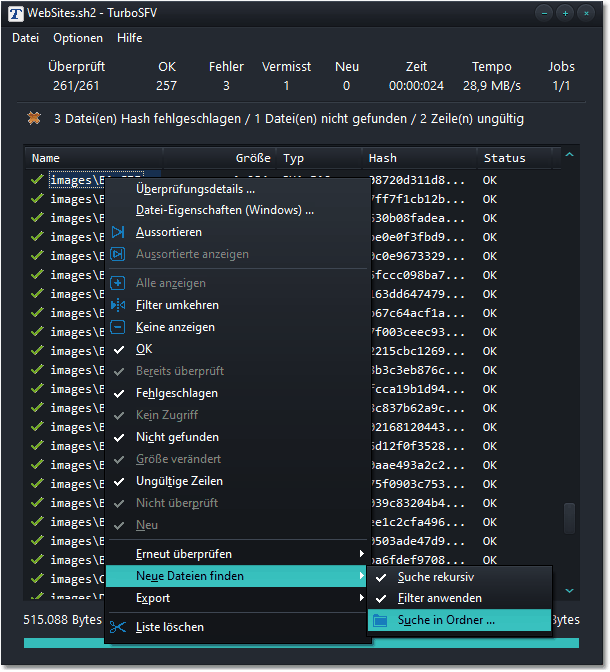Toggle Suche rekursiv option

click(x=459, y=577)
